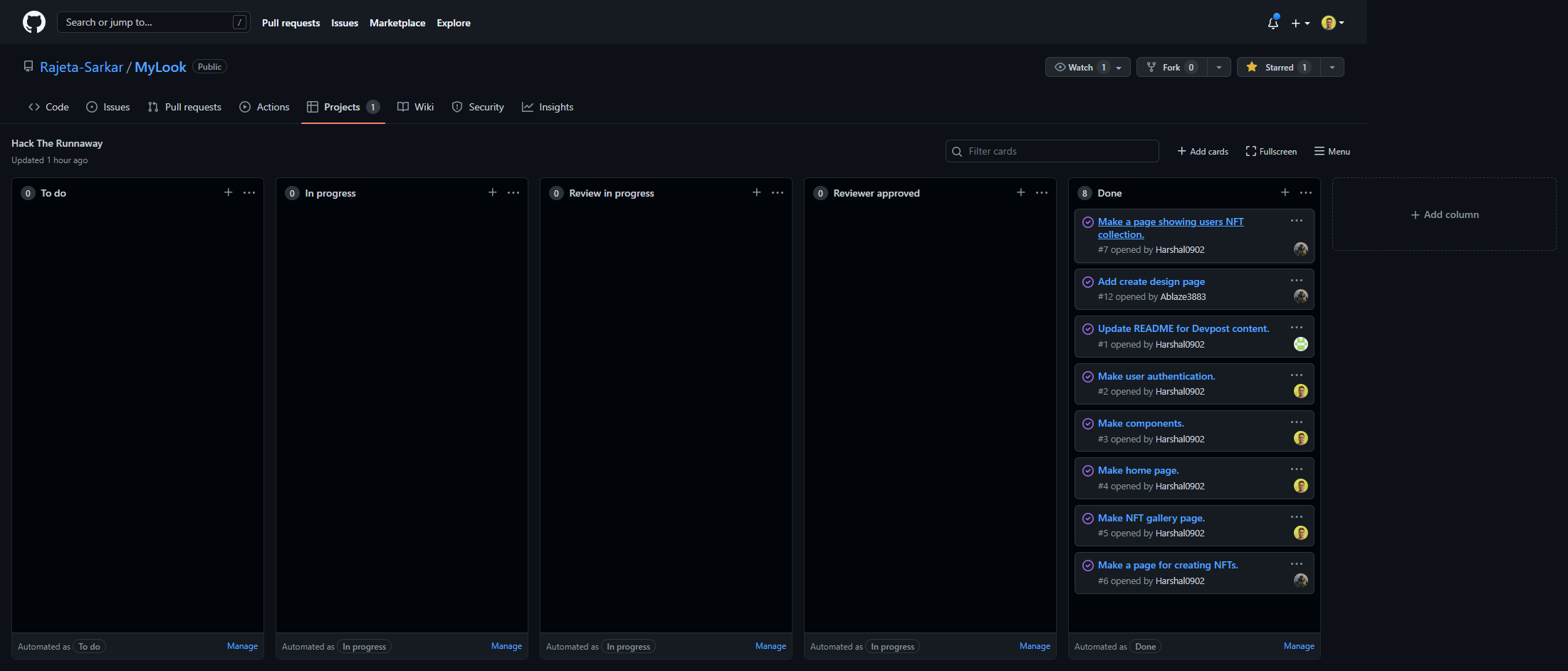
Task: Click the Add cards button
Action: (1203, 151)
